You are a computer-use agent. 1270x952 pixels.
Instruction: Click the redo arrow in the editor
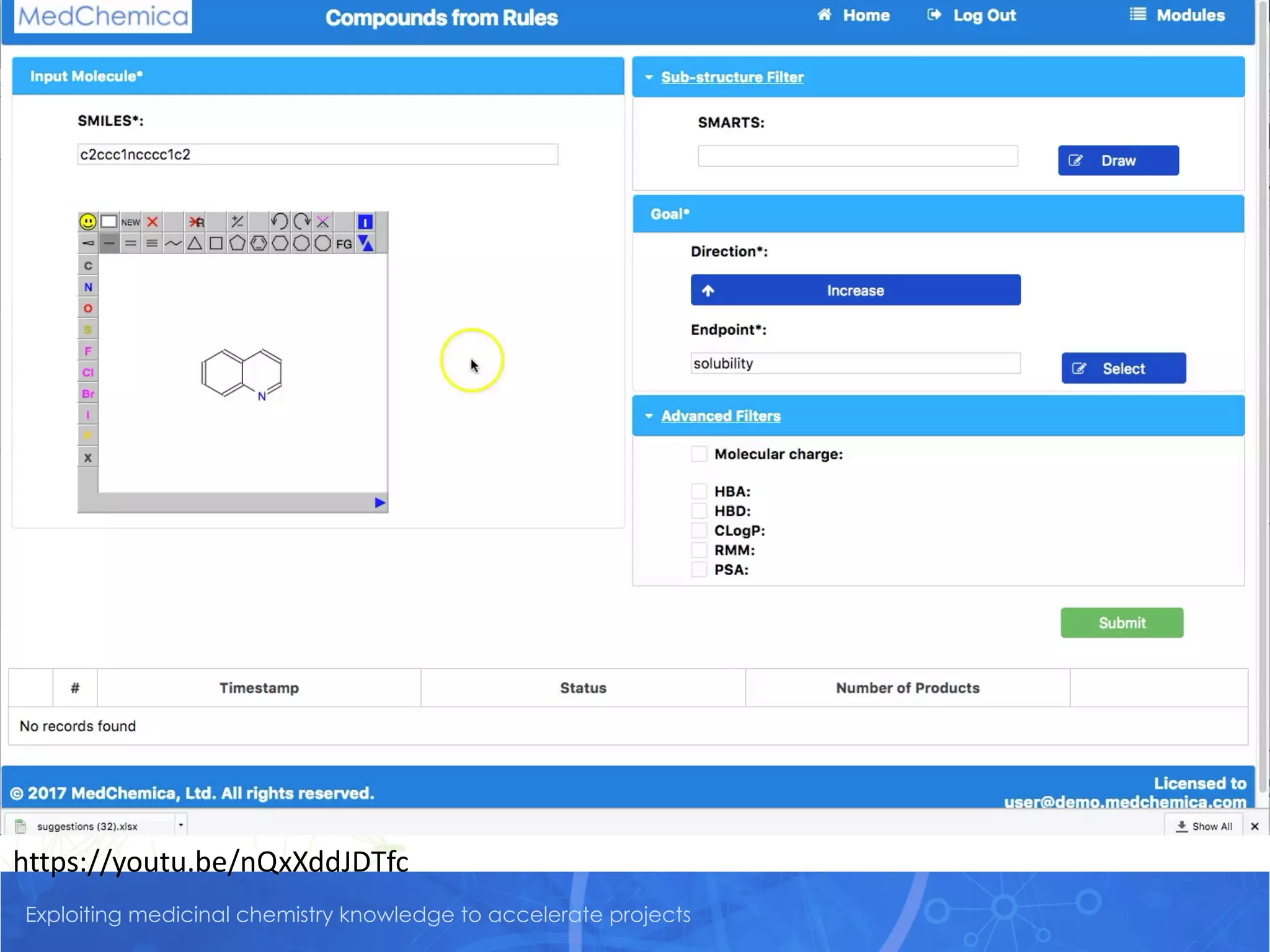(301, 222)
